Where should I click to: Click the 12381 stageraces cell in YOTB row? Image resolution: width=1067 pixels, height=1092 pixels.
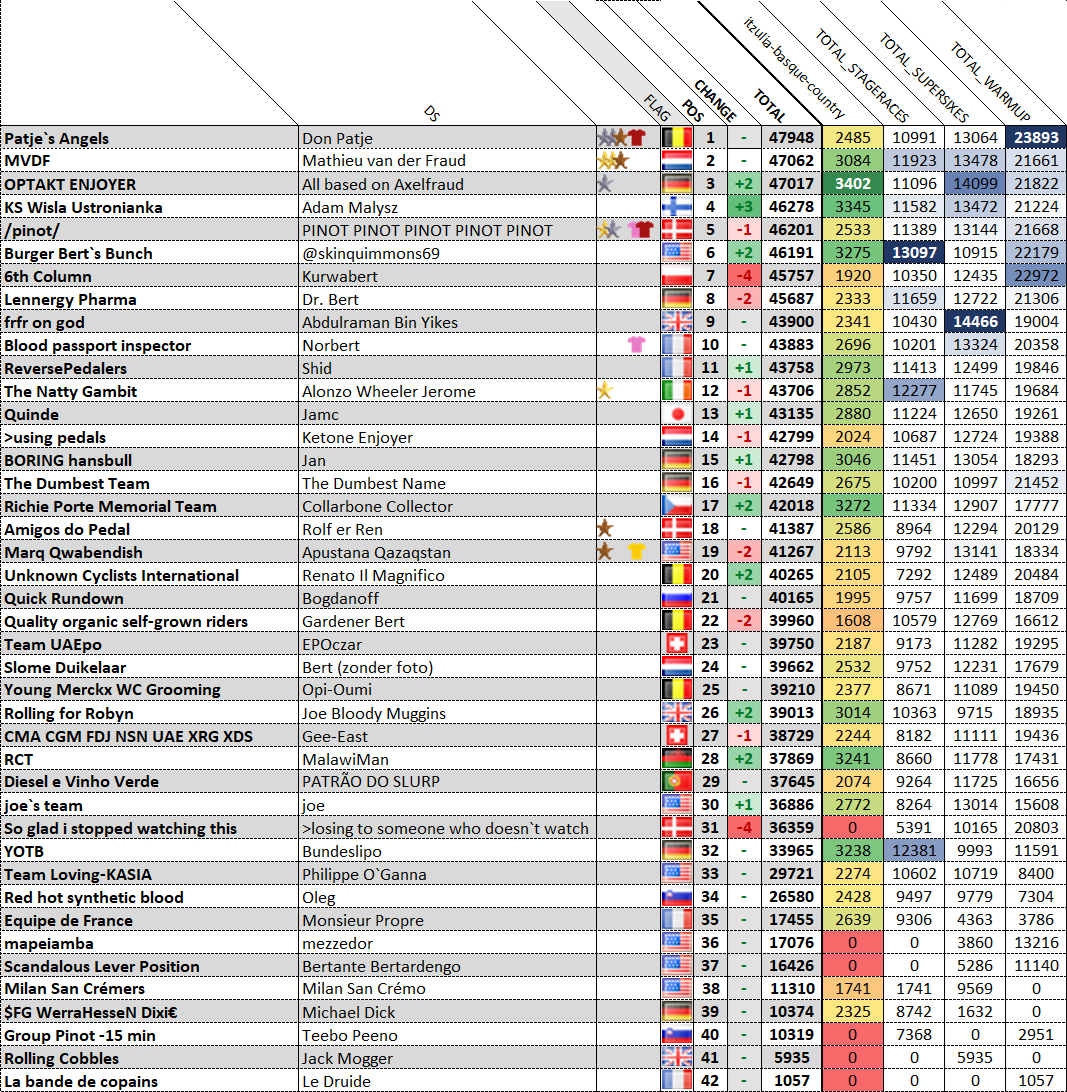tap(914, 851)
